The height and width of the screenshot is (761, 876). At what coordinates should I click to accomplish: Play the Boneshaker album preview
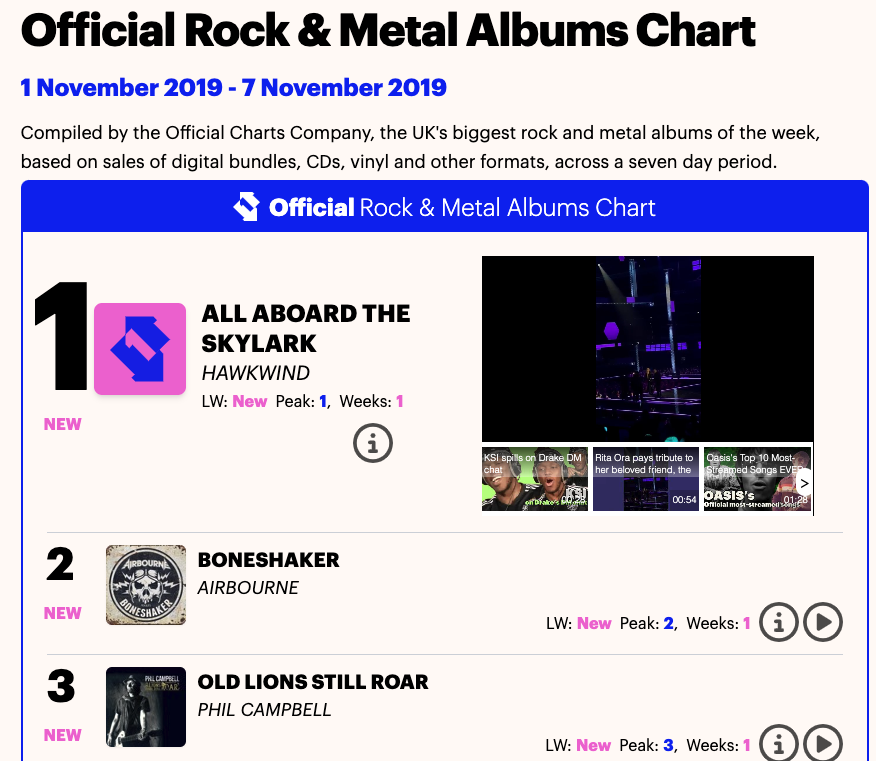(x=824, y=622)
